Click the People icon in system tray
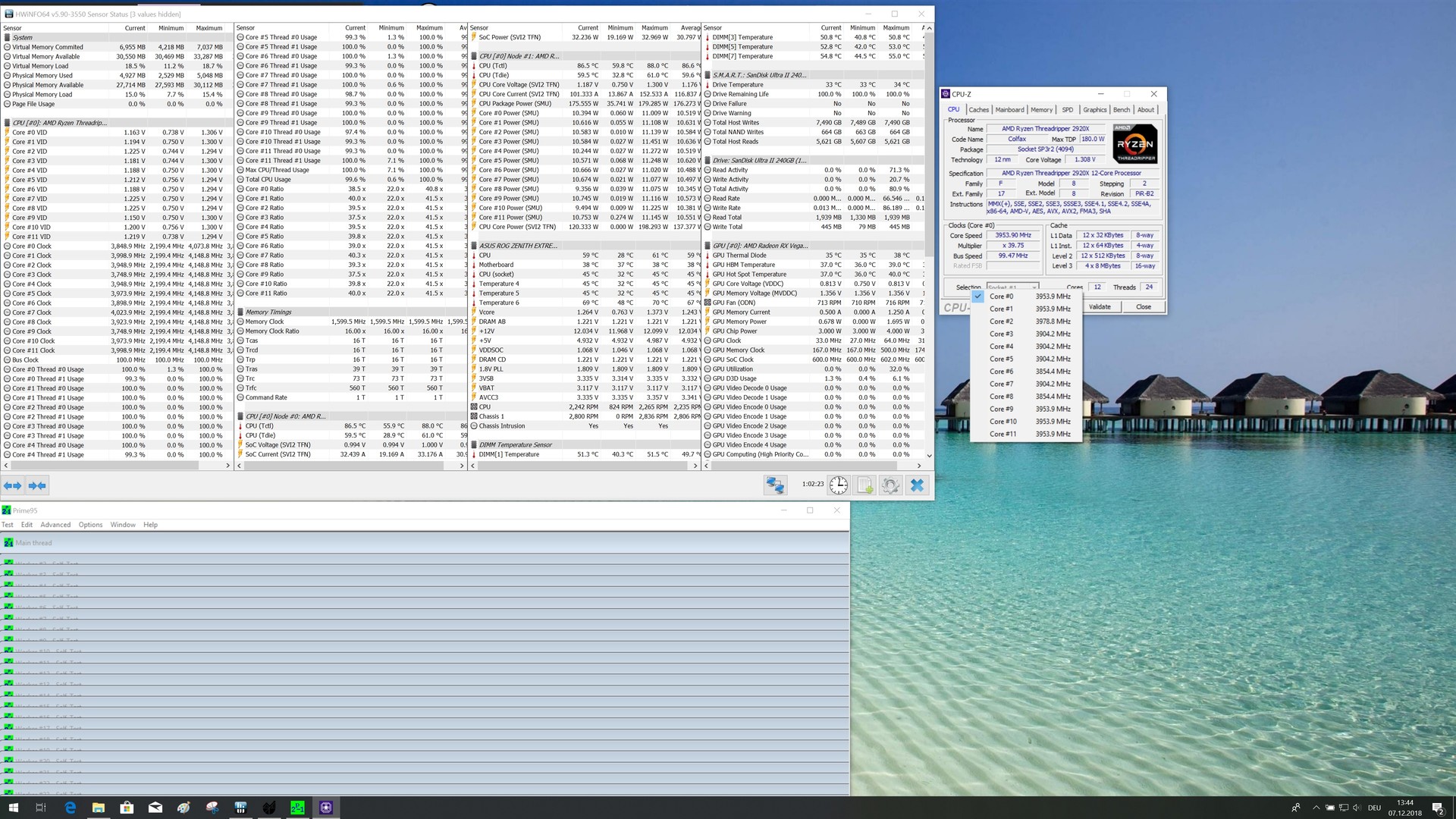This screenshot has height=819, width=1456. tap(1295, 808)
